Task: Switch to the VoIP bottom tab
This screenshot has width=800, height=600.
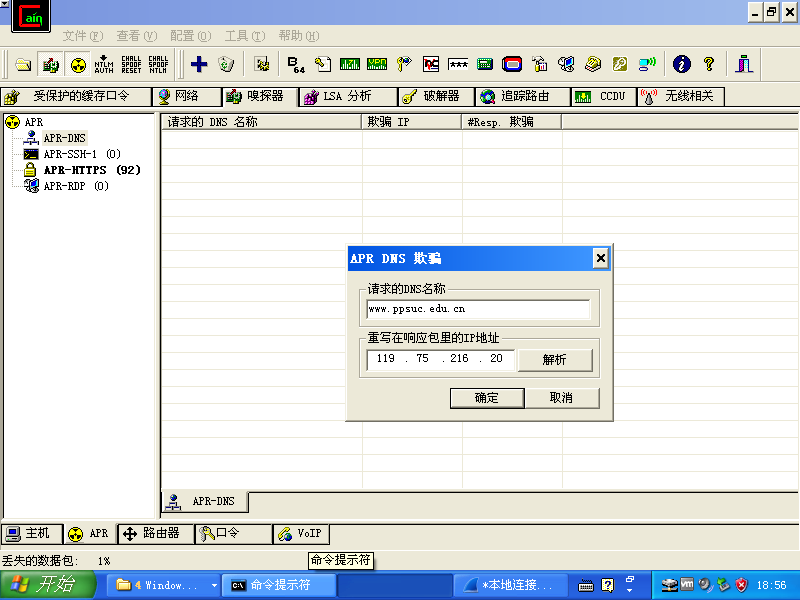Action: (x=301, y=534)
